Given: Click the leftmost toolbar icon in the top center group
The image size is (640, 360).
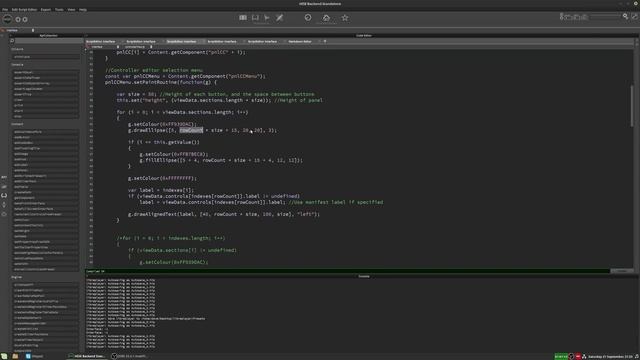Looking at the screenshot, I should [243, 18].
